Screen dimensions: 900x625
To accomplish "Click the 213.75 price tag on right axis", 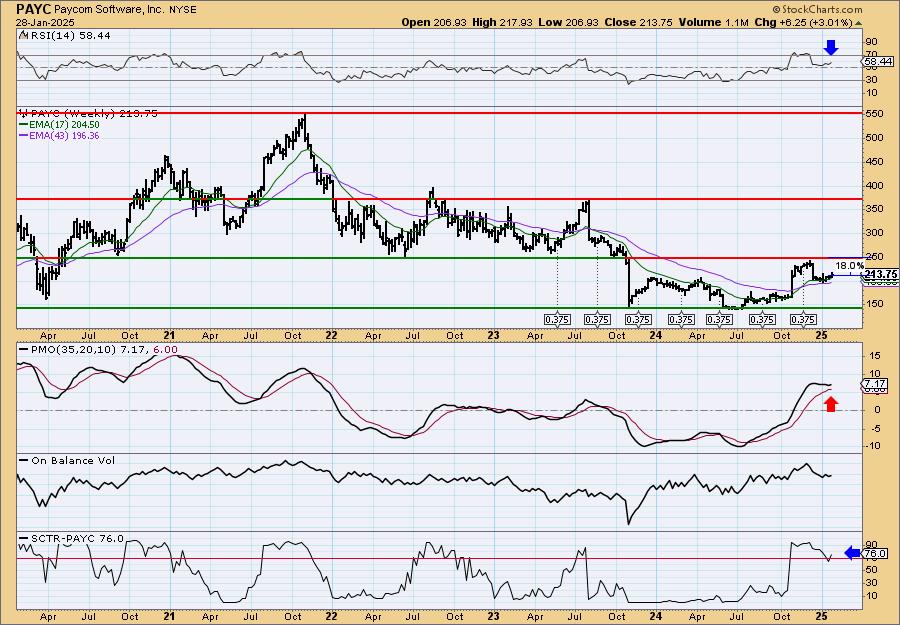I will pyautogui.click(x=880, y=274).
